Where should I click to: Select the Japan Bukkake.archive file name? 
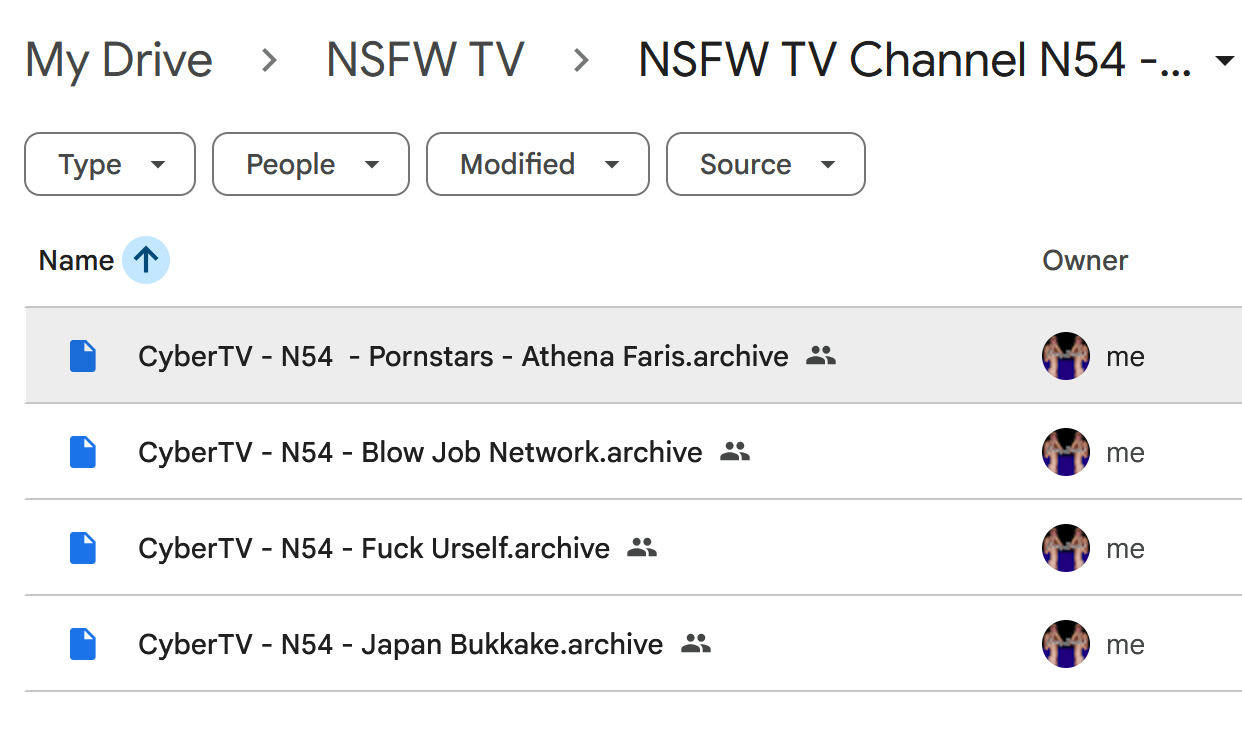pos(400,644)
